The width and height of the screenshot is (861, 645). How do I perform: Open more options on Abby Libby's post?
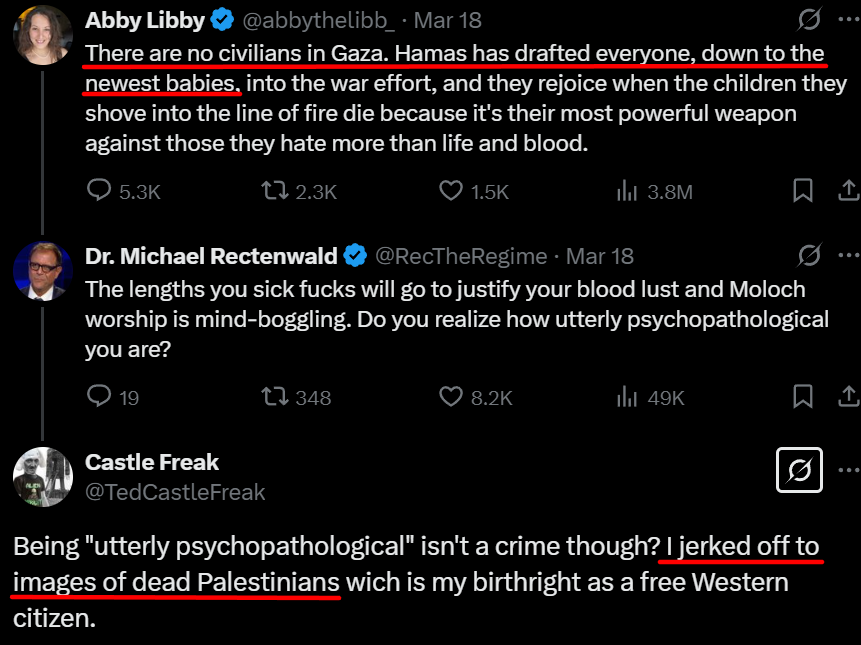(x=848, y=20)
